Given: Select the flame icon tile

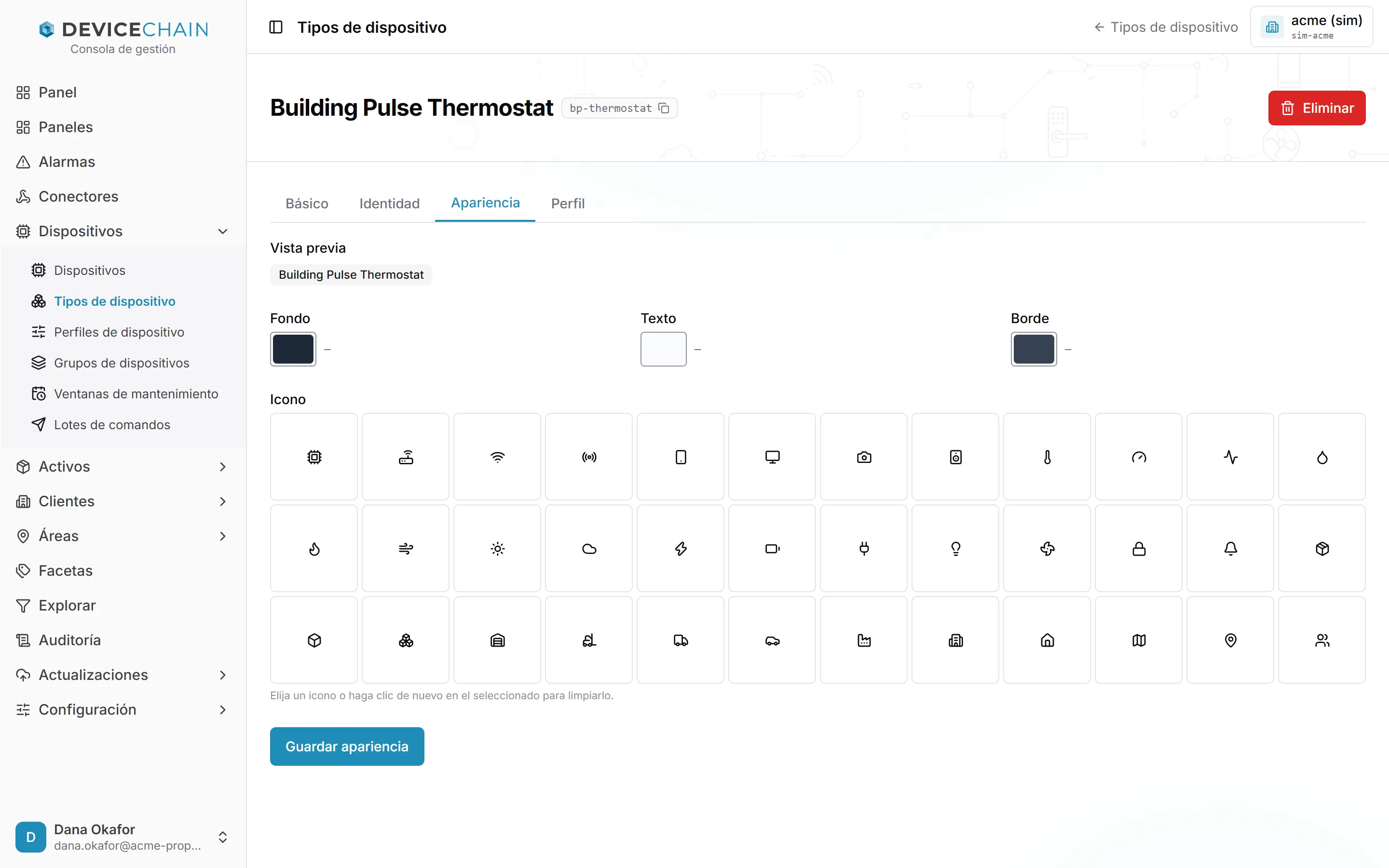Looking at the screenshot, I should (314, 549).
